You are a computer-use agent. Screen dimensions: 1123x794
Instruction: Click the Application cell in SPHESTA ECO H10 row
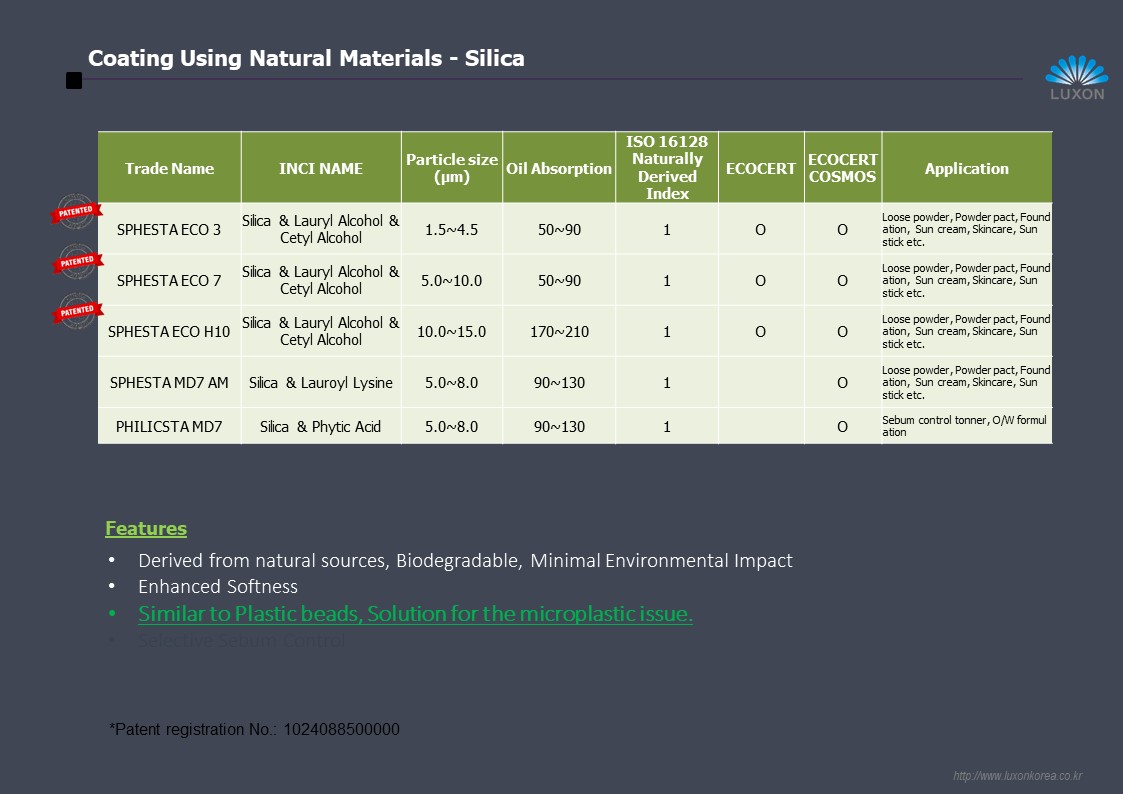[x=967, y=331]
